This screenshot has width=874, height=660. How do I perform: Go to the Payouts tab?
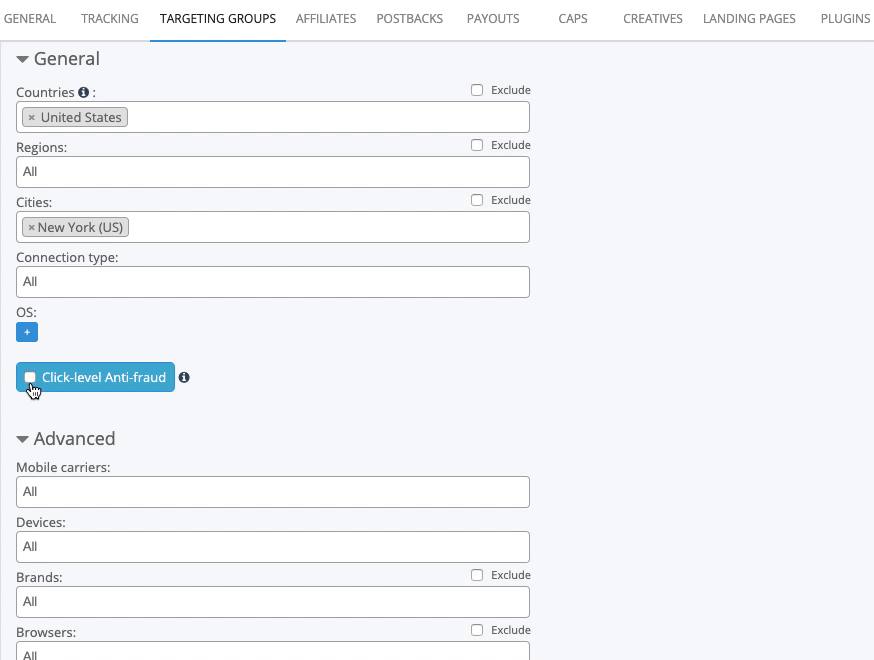point(493,19)
